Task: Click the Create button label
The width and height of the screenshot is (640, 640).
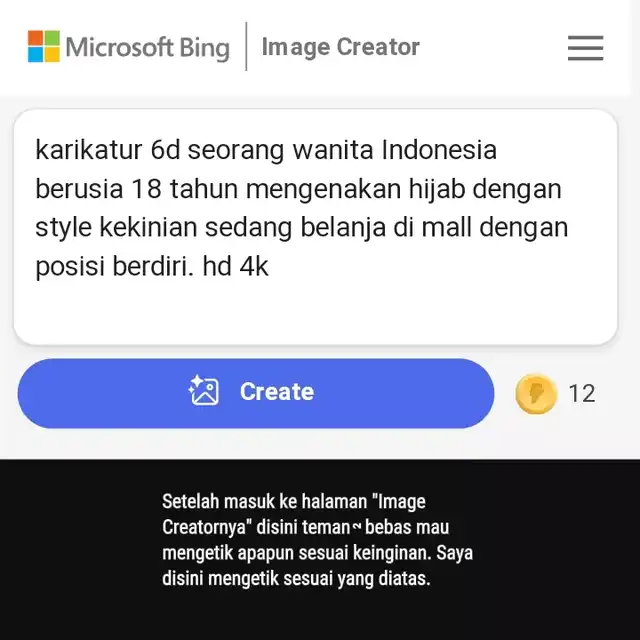Action: (277, 391)
